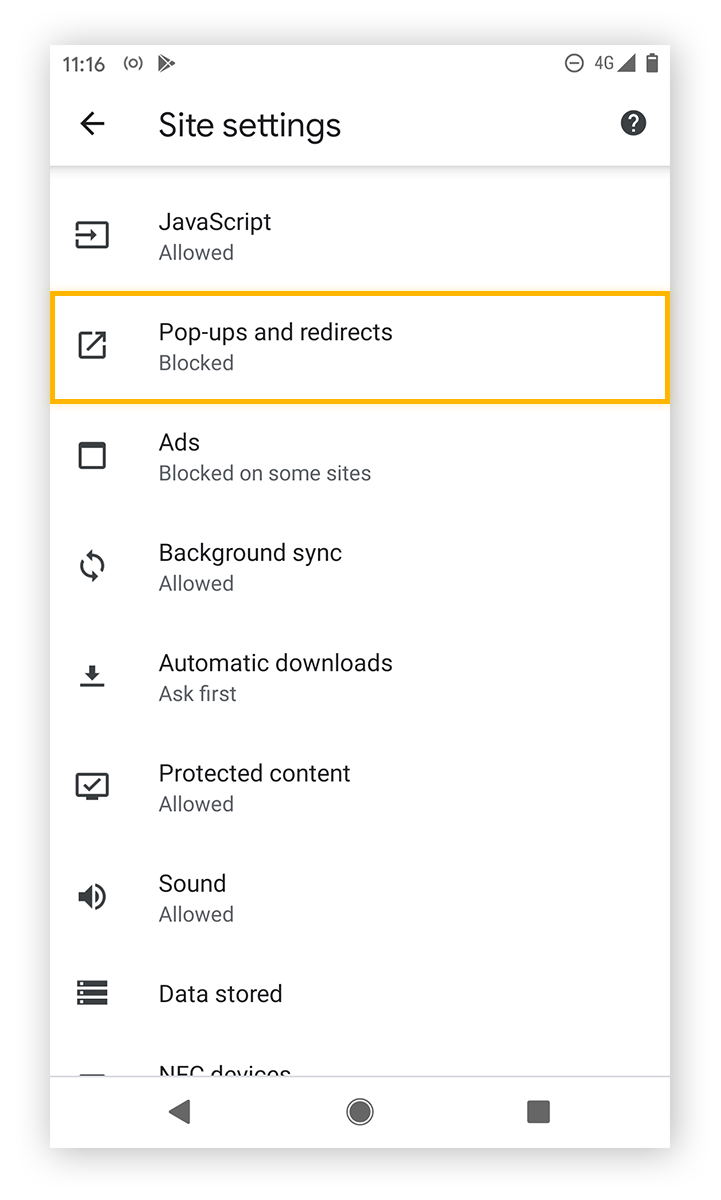Viewport: 721px width, 1200px height.
Task: Open the Help question mark icon
Action: (633, 123)
